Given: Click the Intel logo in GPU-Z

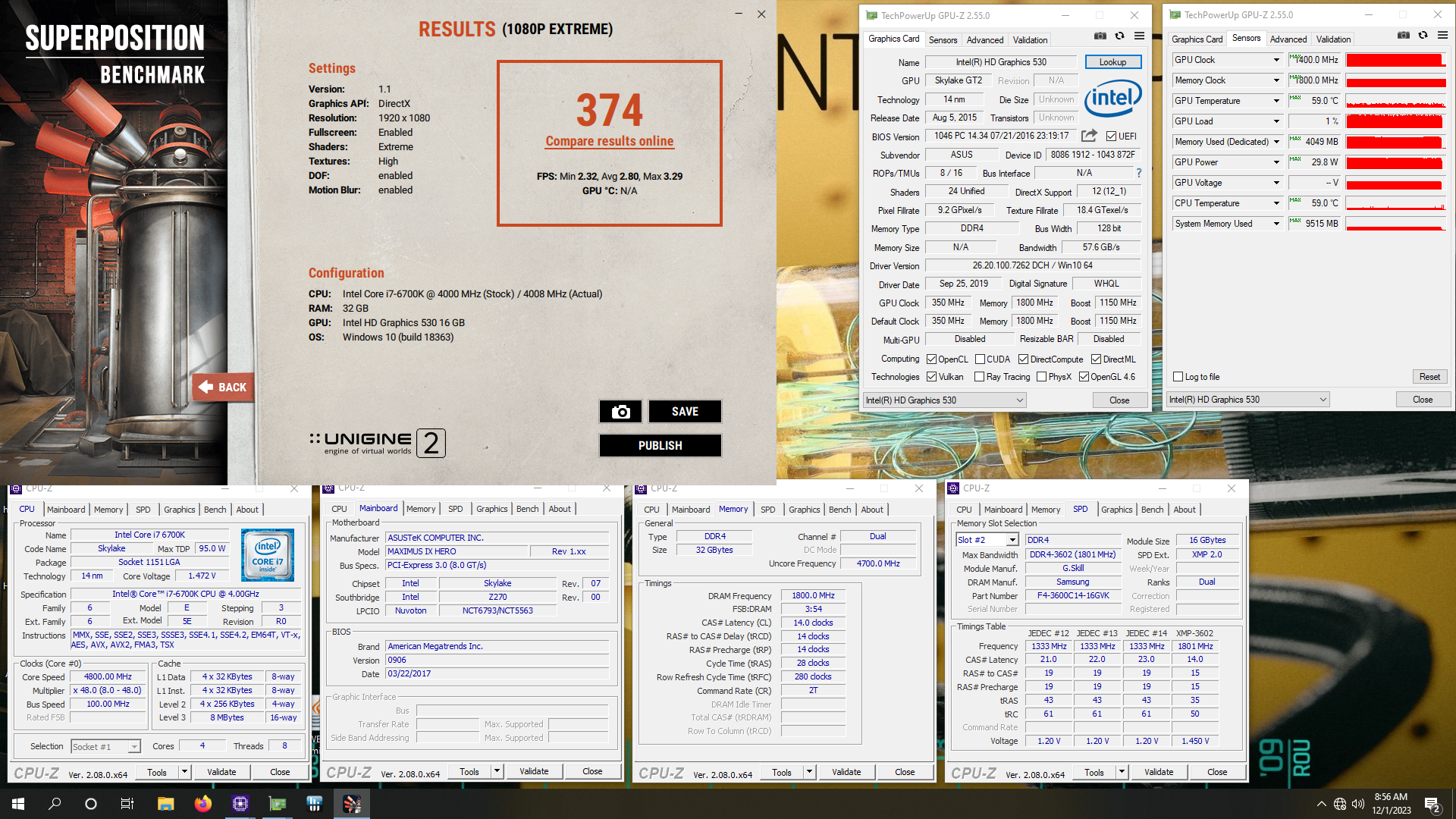Looking at the screenshot, I should (x=1112, y=99).
